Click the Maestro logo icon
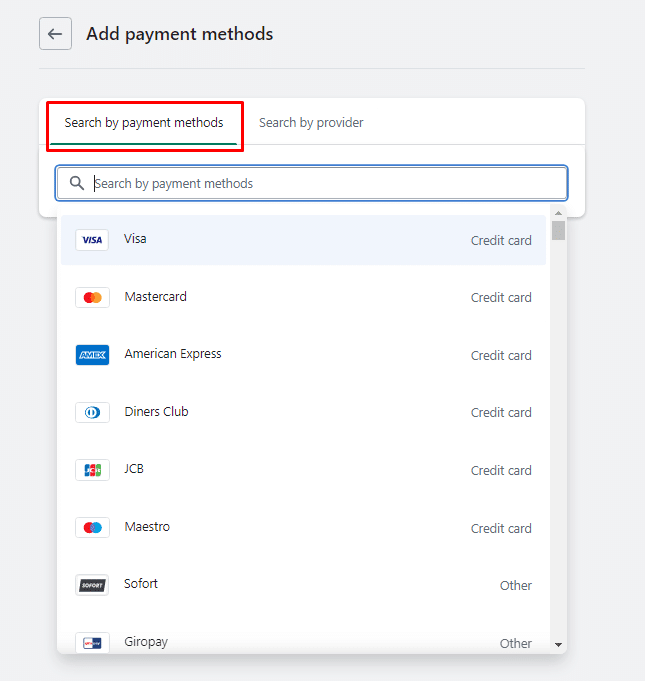Image resolution: width=645 pixels, height=681 pixels. coord(92,528)
